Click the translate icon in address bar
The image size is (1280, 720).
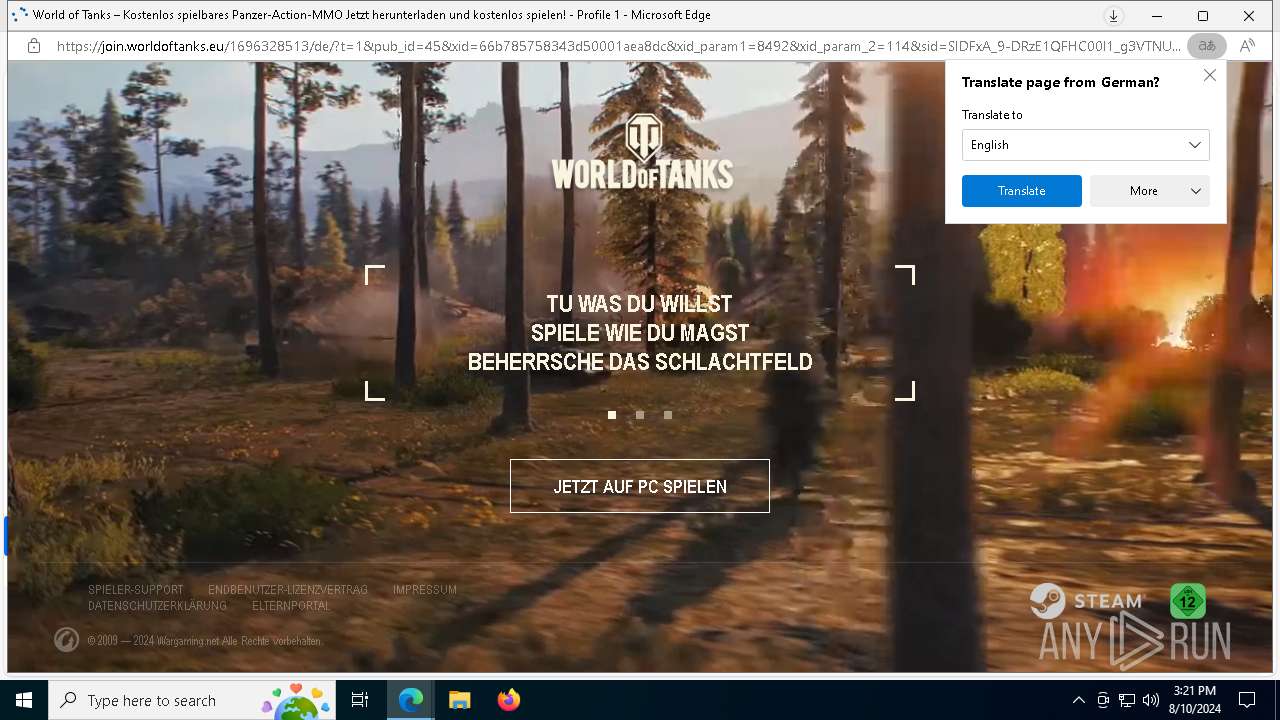click(1207, 46)
